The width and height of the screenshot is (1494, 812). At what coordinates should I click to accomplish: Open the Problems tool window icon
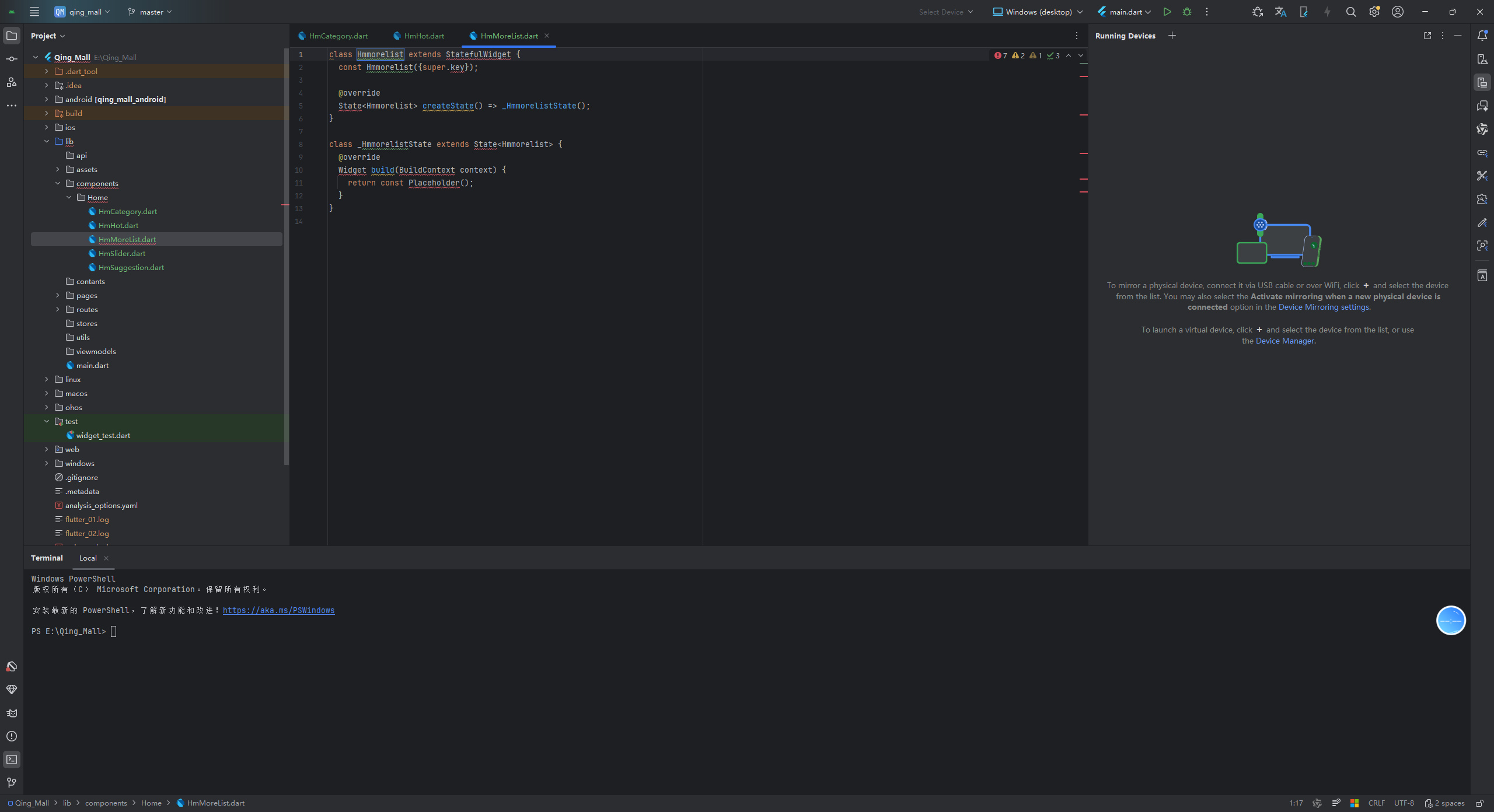11,736
